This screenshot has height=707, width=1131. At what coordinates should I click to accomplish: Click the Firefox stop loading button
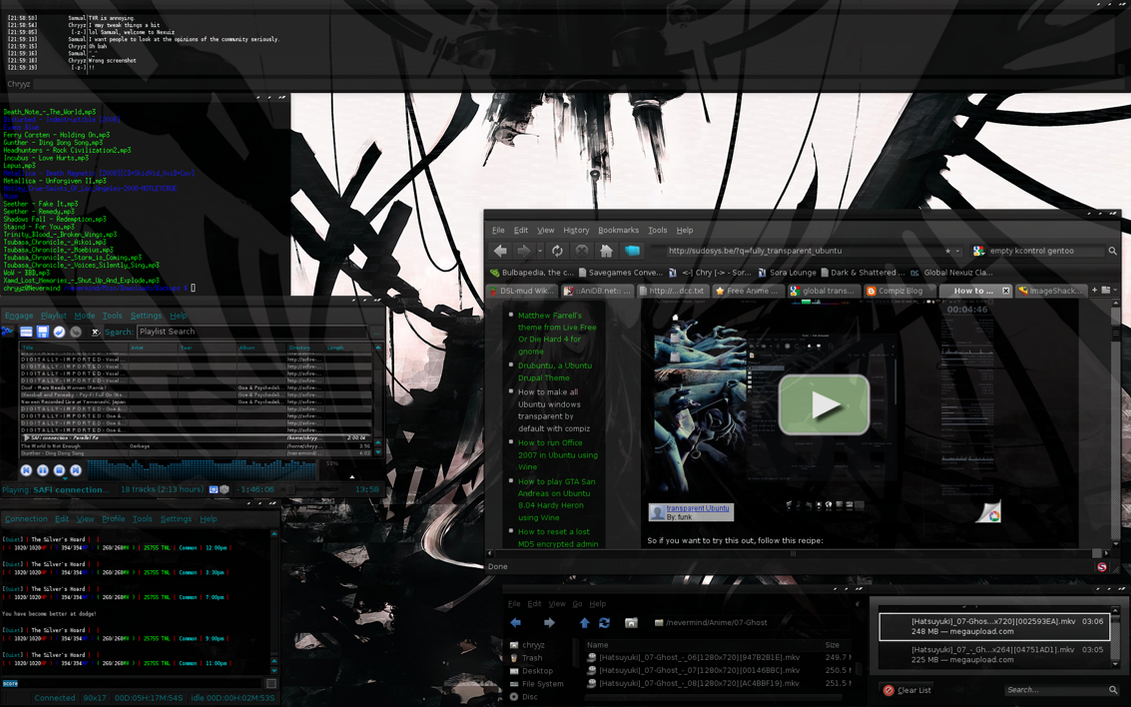point(581,250)
